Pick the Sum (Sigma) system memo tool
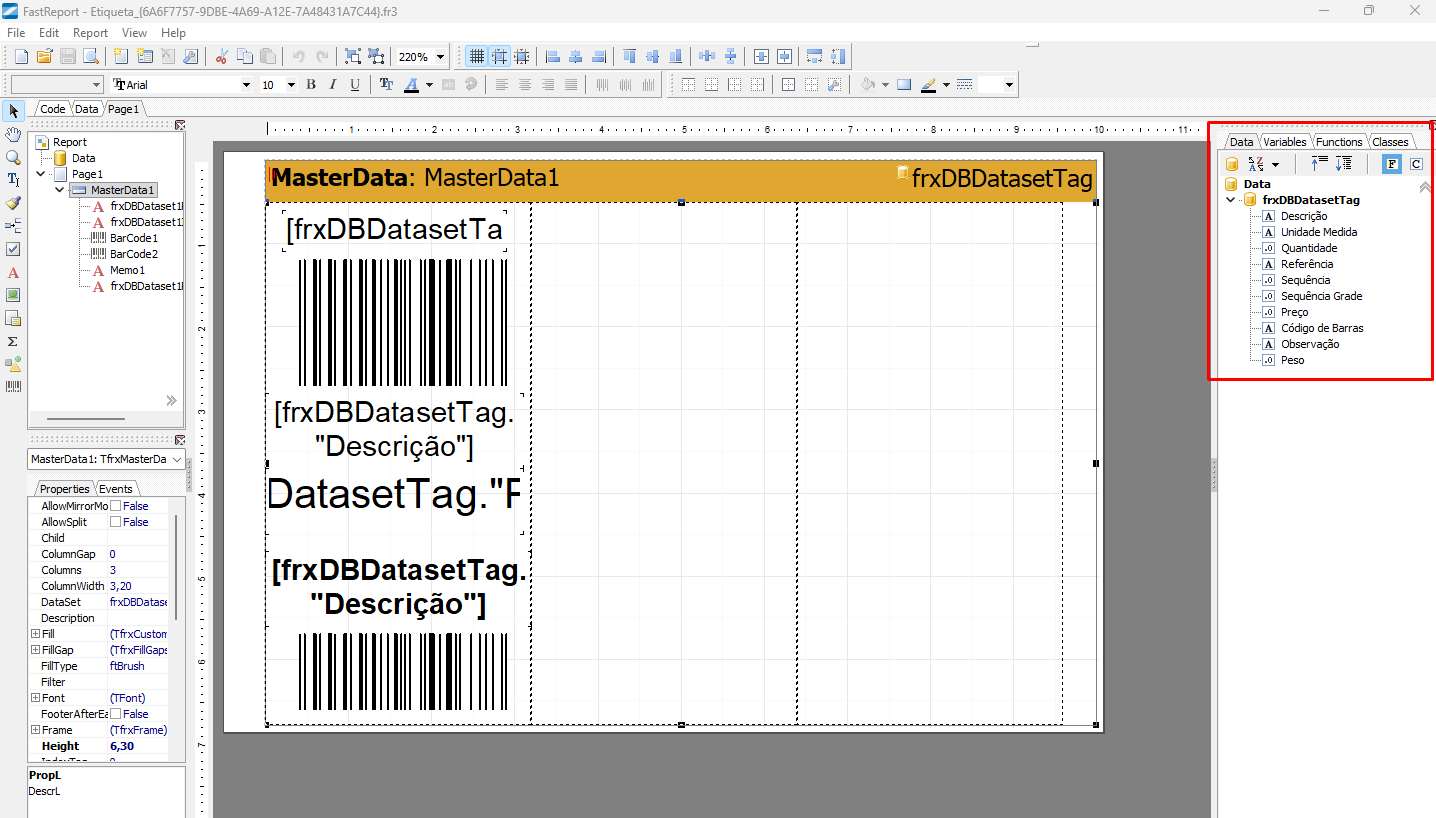Screen dimensions: 1436x818 point(13,342)
